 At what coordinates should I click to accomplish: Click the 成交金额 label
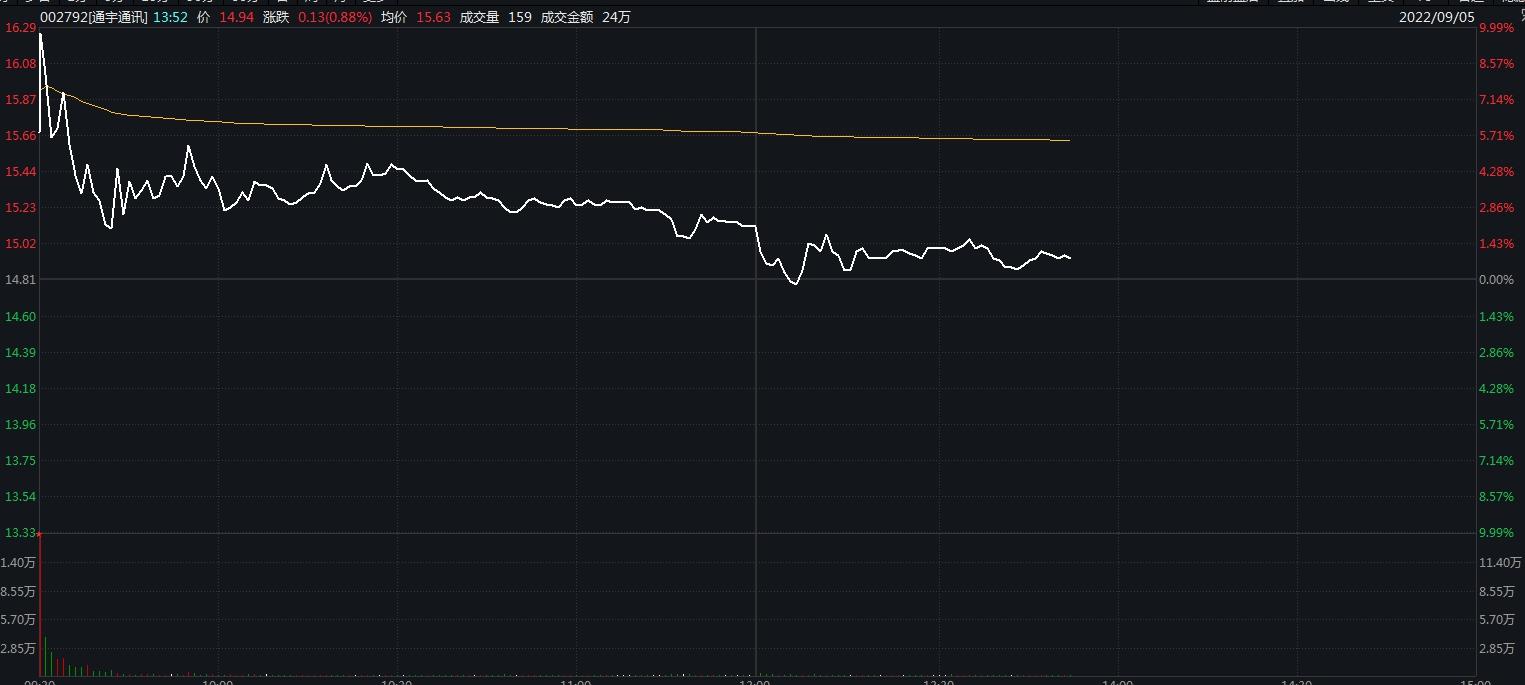point(567,17)
